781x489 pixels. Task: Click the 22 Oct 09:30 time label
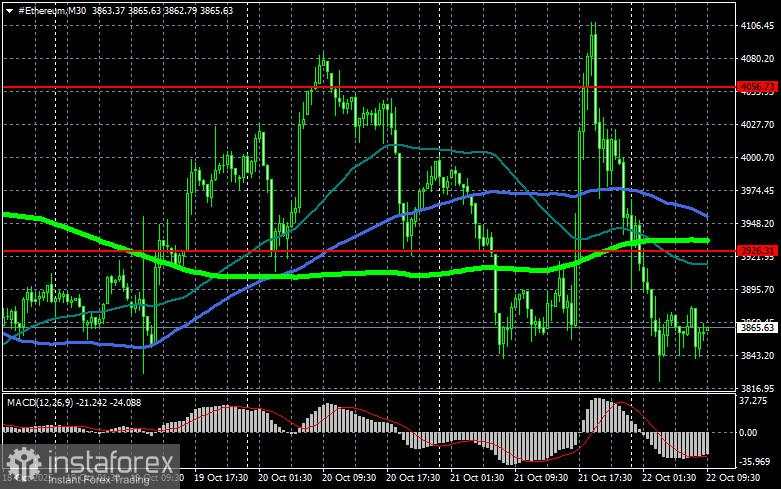click(733, 477)
